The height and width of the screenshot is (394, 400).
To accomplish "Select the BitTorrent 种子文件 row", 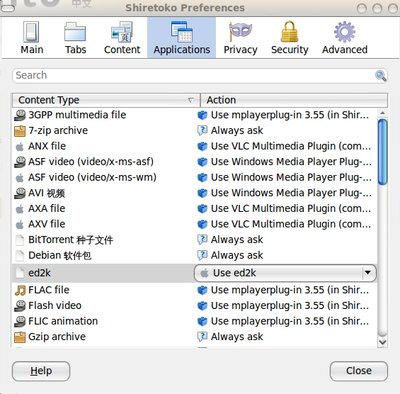I will (195, 240).
